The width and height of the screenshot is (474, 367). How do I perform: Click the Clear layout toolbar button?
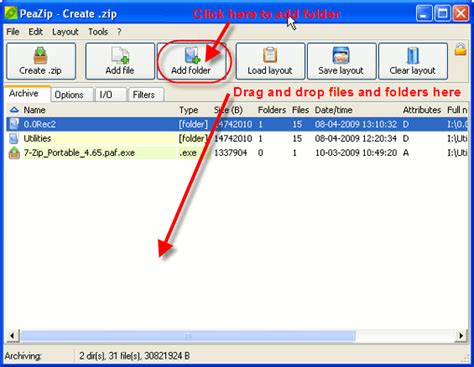(x=413, y=61)
